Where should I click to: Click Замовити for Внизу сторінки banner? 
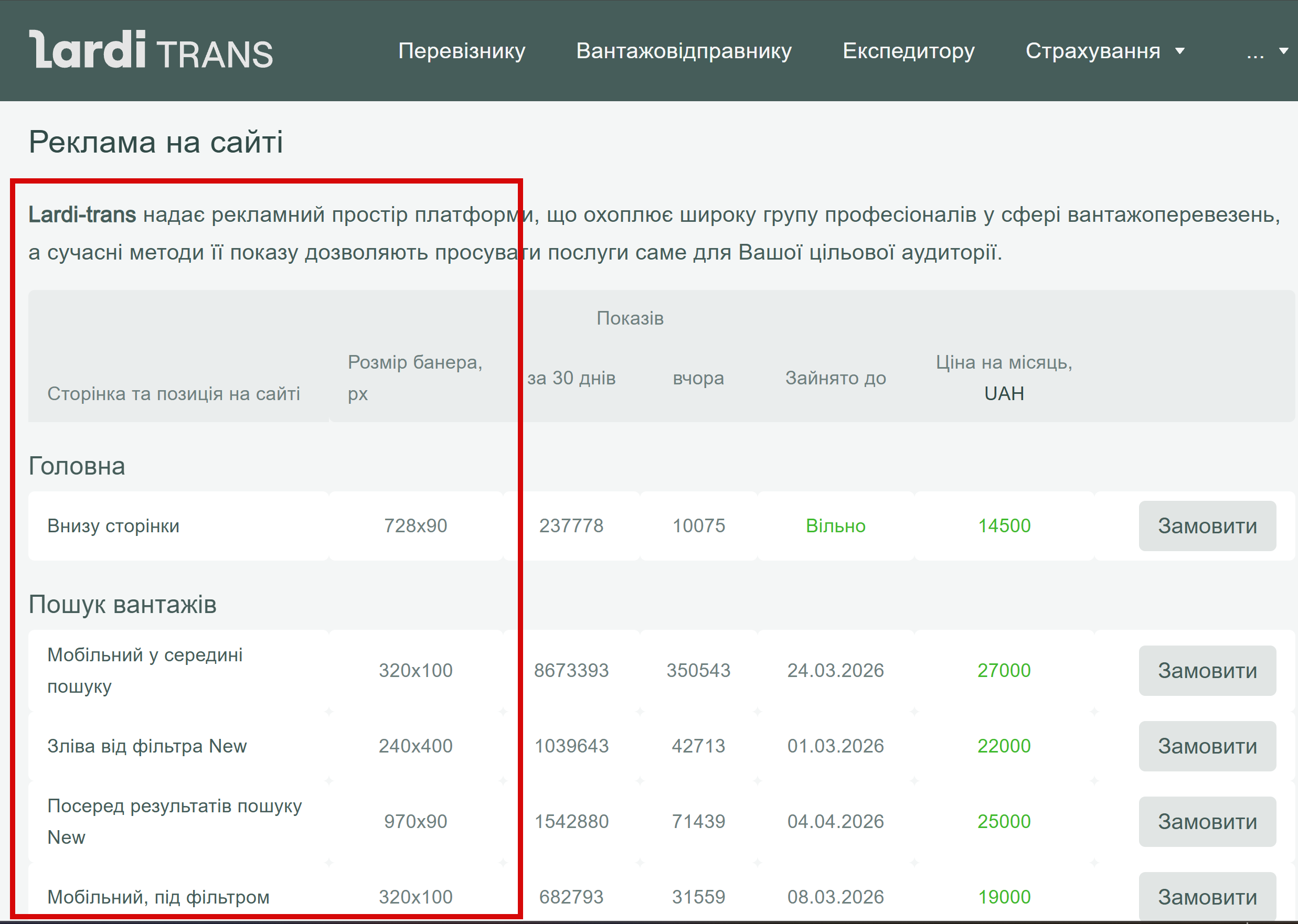pyautogui.click(x=1207, y=526)
